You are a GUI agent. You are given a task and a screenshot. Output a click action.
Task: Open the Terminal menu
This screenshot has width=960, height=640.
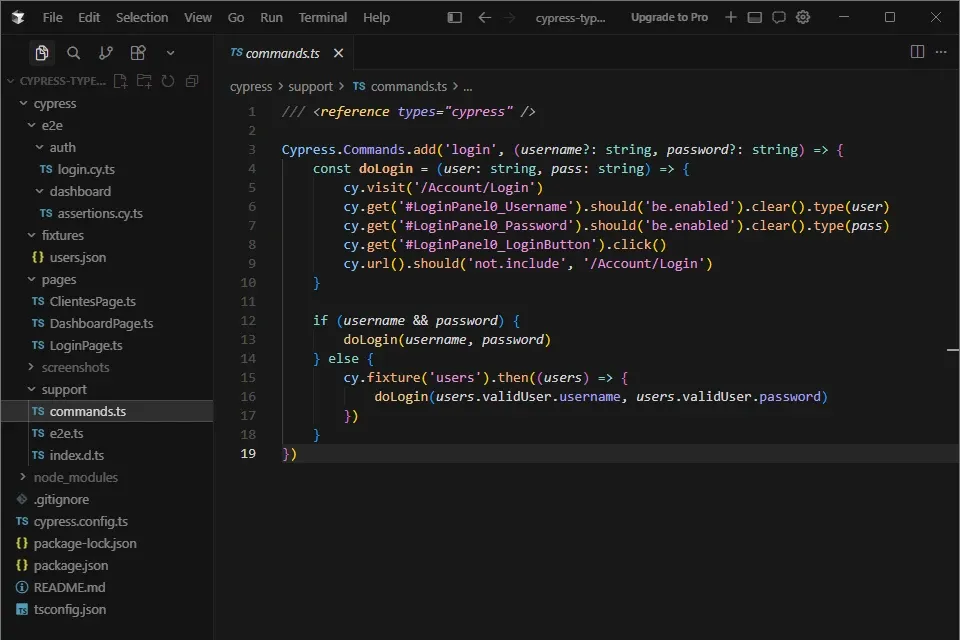click(323, 17)
